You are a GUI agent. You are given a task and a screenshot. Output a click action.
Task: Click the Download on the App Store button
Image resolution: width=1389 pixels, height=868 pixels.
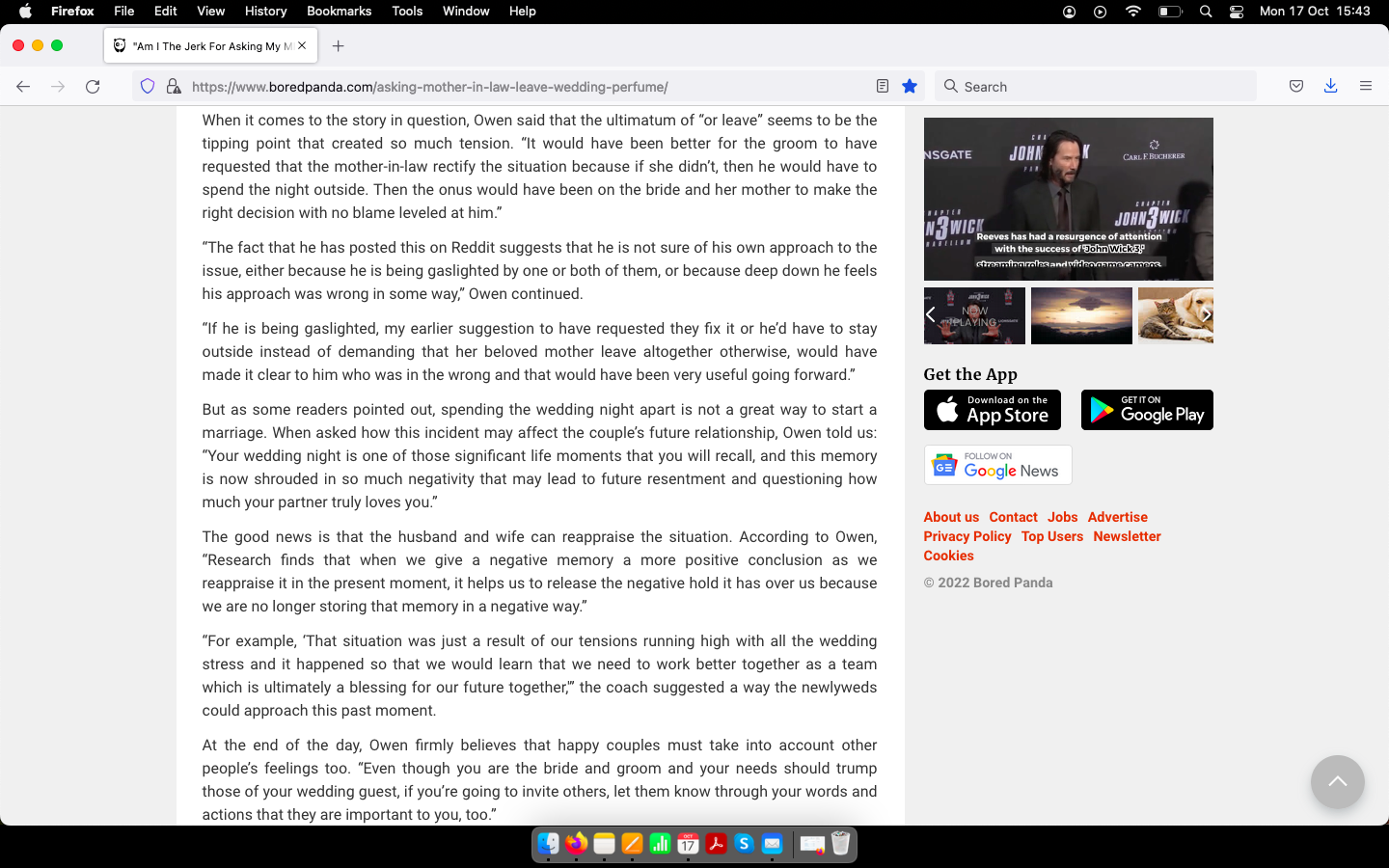992,410
